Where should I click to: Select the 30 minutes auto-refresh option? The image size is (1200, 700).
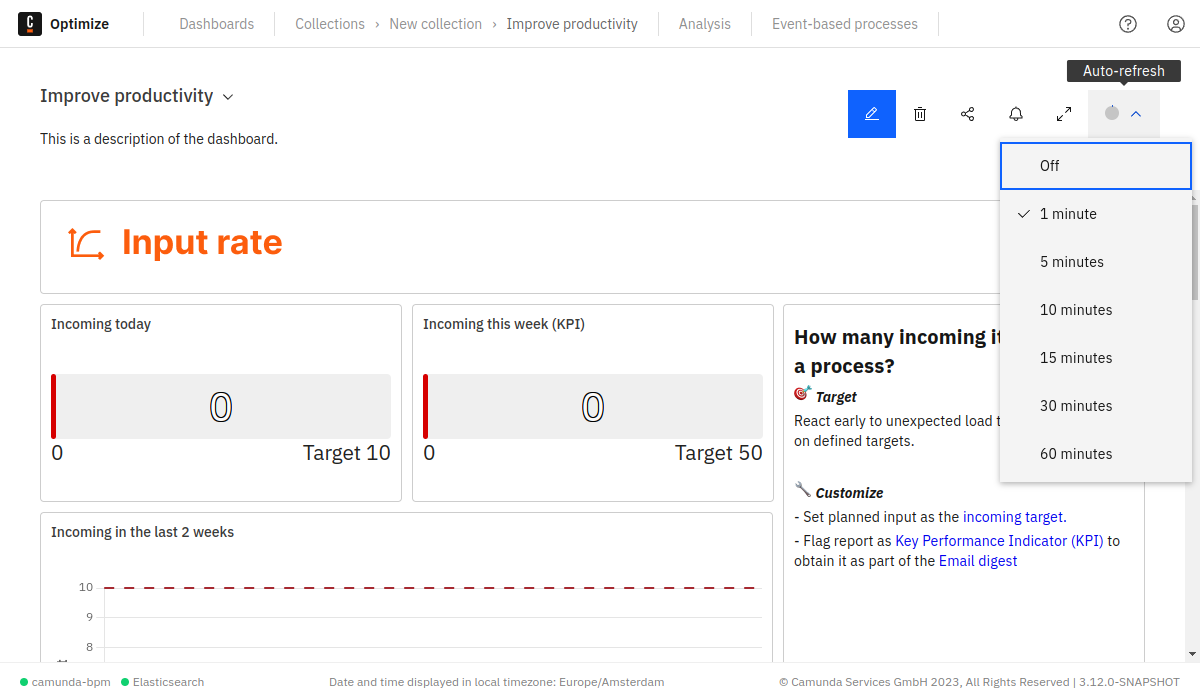(1076, 405)
